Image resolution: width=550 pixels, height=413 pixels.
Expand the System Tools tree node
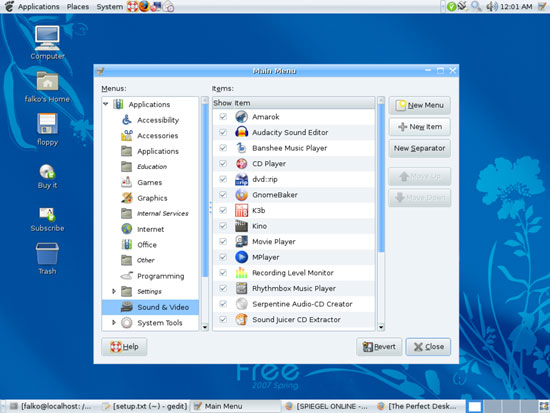pyautogui.click(x=114, y=322)
